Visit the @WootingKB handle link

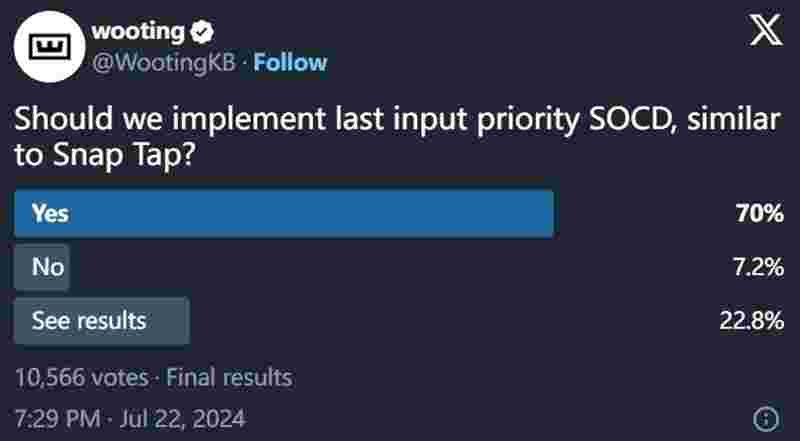coord(164,63)
